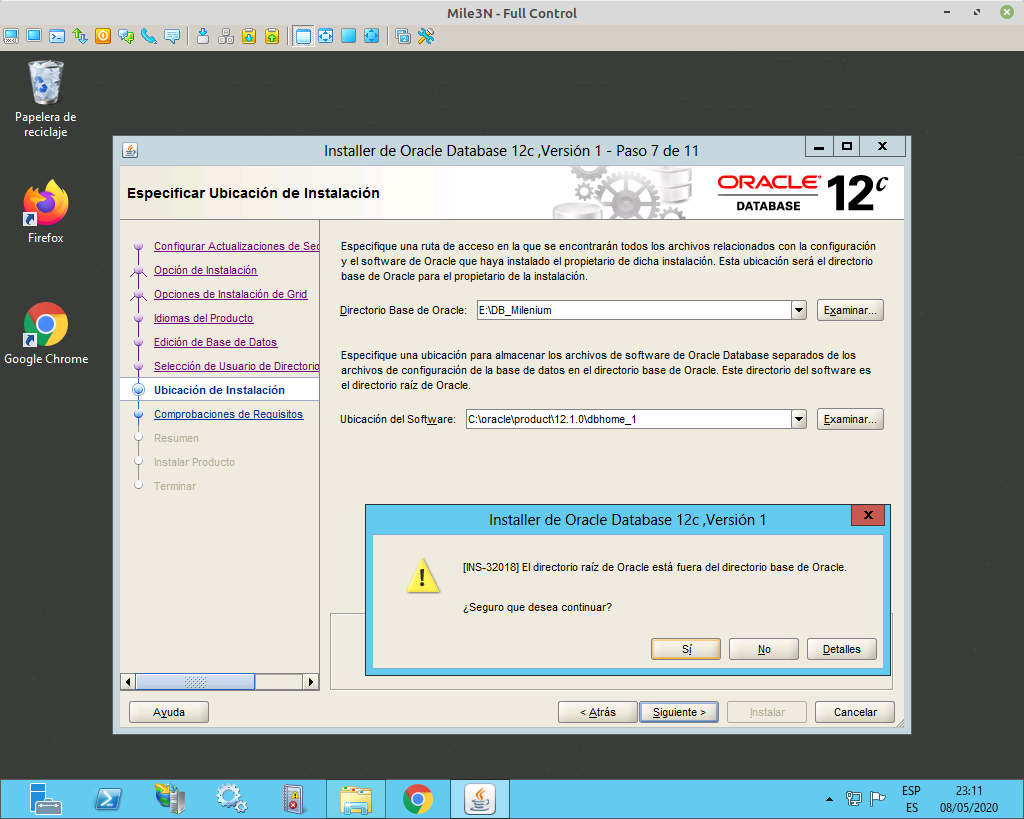Click Detalles on the warning dialog
1024x819 pixels.
tap(841, 648)
